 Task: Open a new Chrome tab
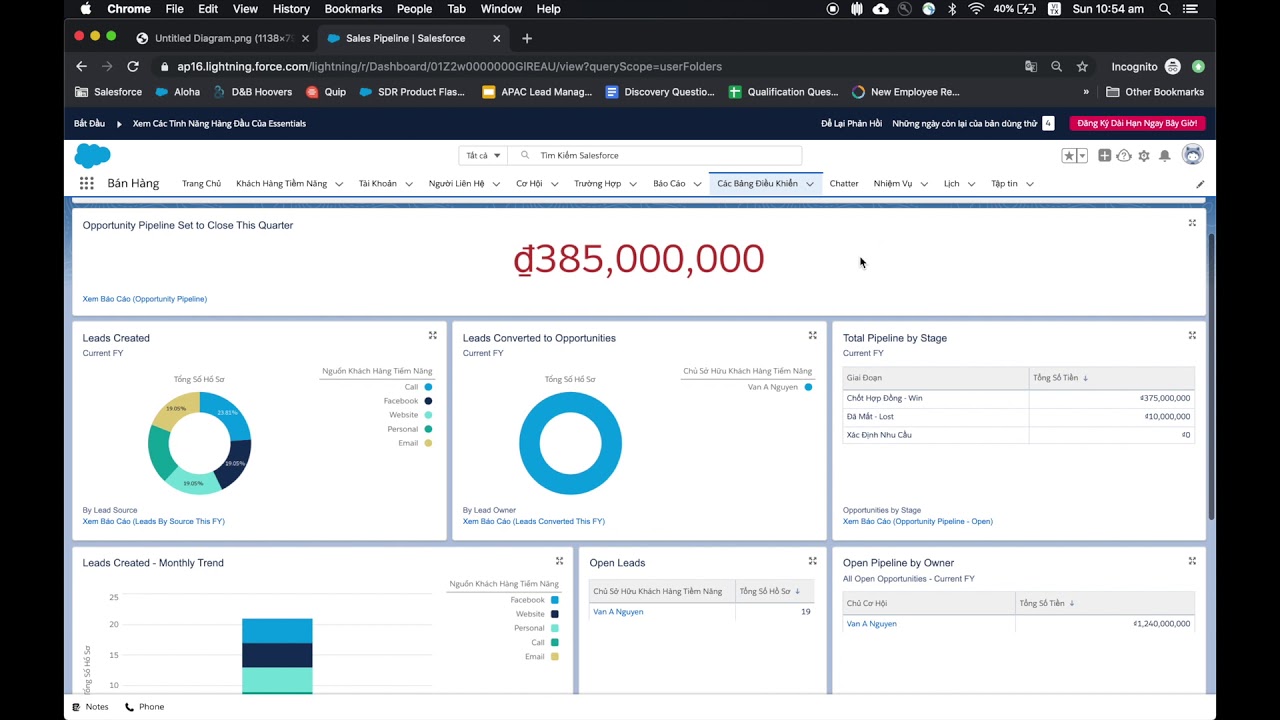pos(527,38)
